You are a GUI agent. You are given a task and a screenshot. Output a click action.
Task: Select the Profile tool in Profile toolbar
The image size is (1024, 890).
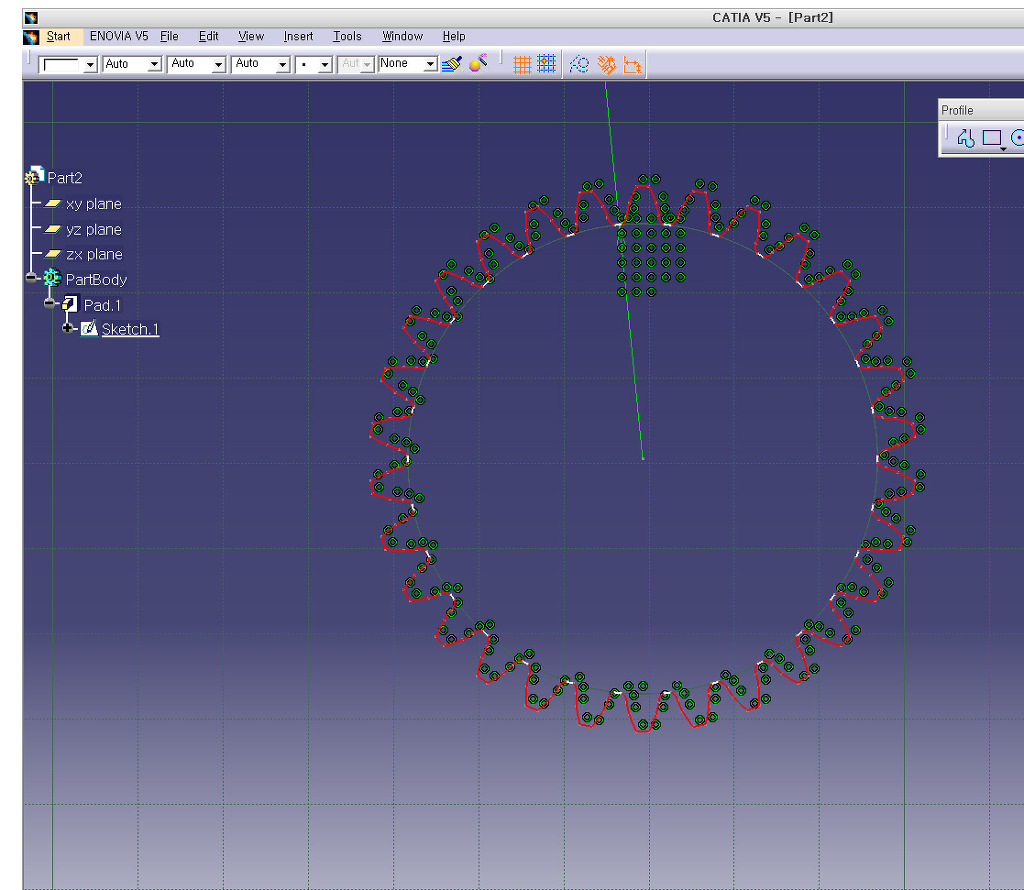[965, 139]
